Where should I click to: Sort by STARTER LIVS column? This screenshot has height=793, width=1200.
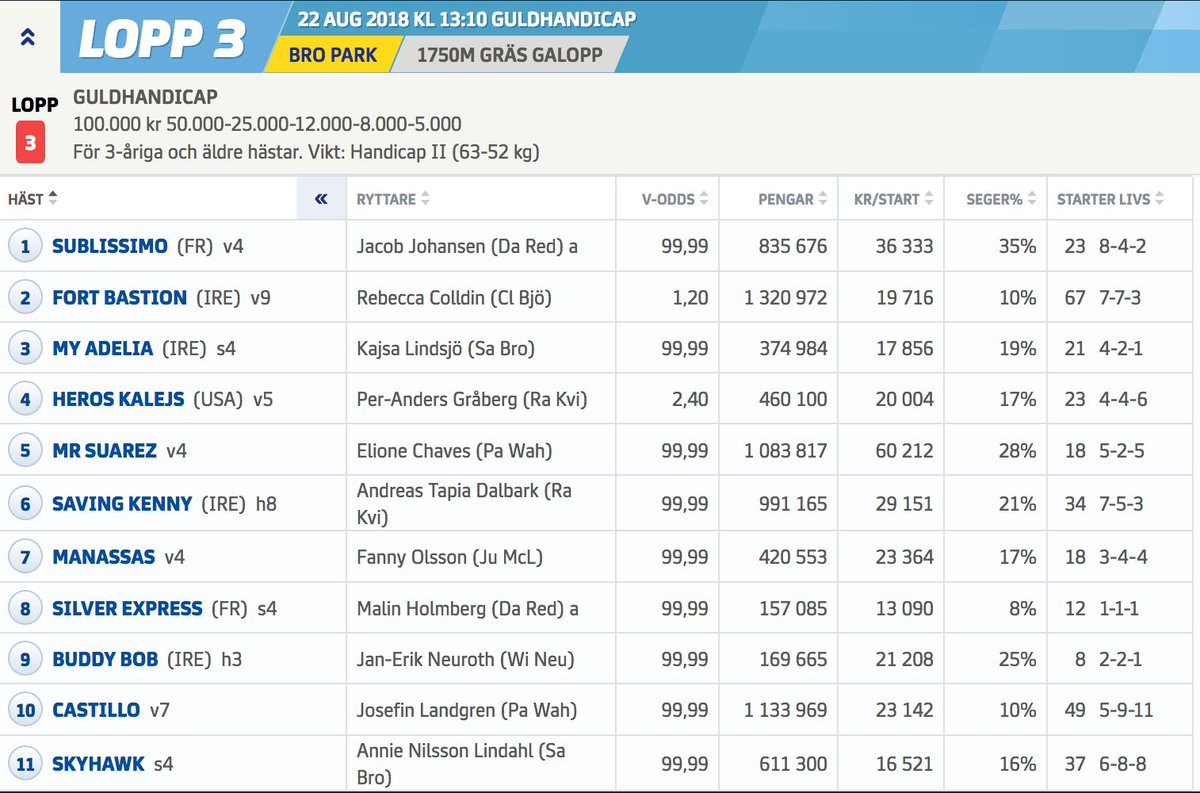coord(1110,199)
